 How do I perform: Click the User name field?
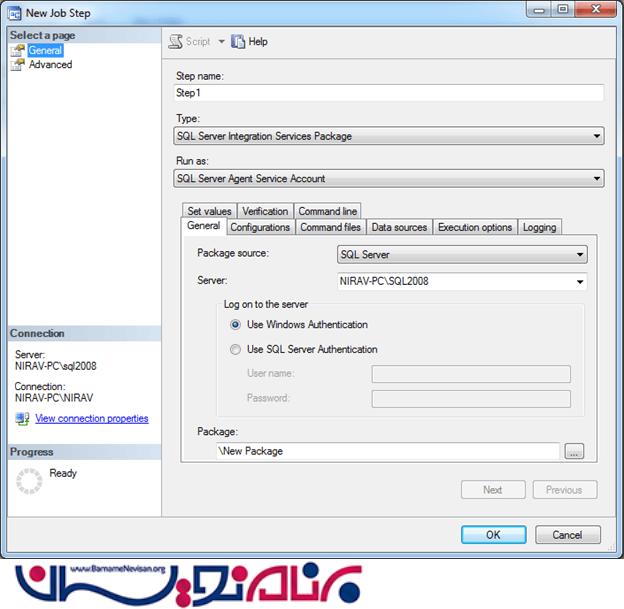(471, 374)
